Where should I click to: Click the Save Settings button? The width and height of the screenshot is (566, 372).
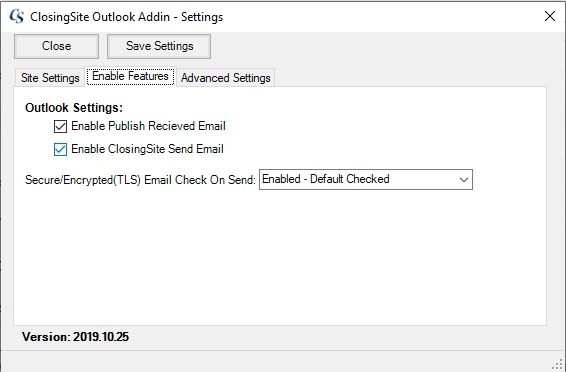159,46
